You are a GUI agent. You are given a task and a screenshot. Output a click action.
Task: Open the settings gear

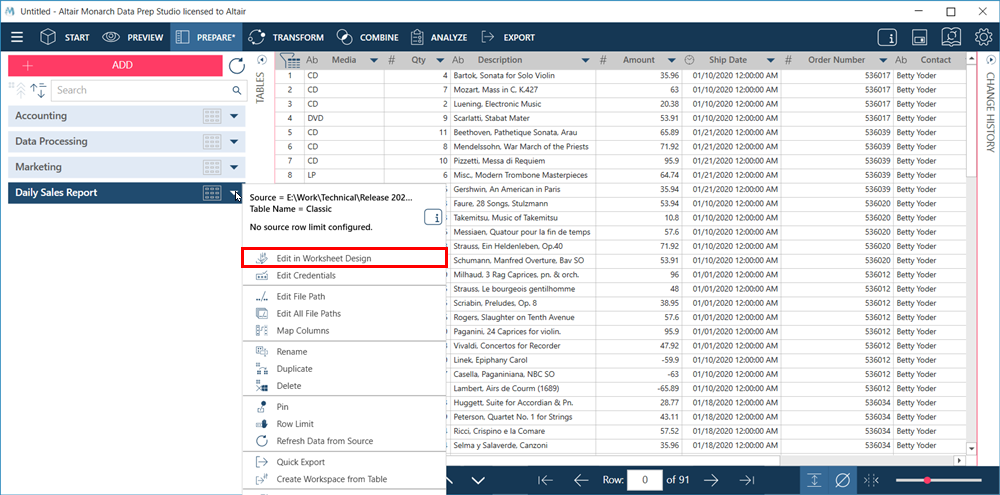[983, 37]
